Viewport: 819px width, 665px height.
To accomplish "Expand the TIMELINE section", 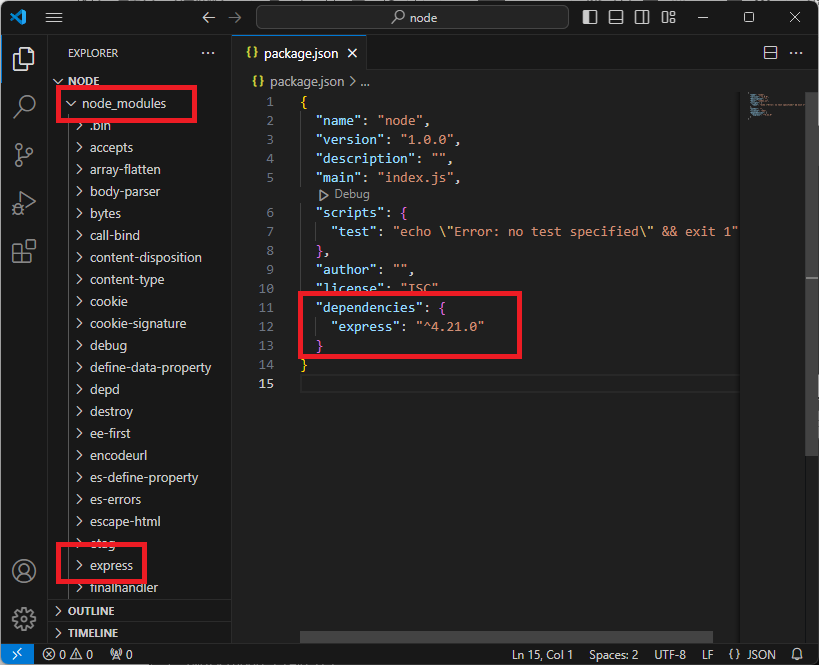I will [x=93, y=633].
